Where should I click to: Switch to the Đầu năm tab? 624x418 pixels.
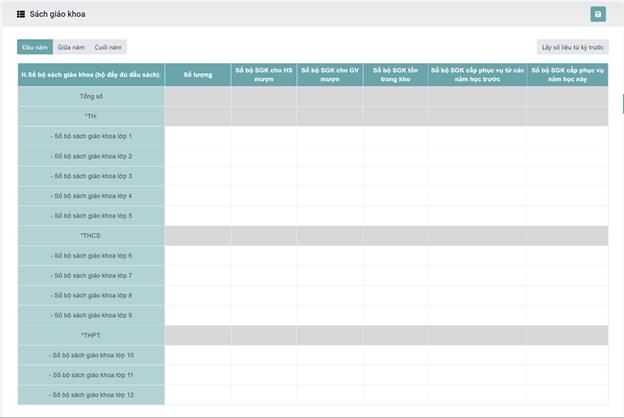click(35, 47)
